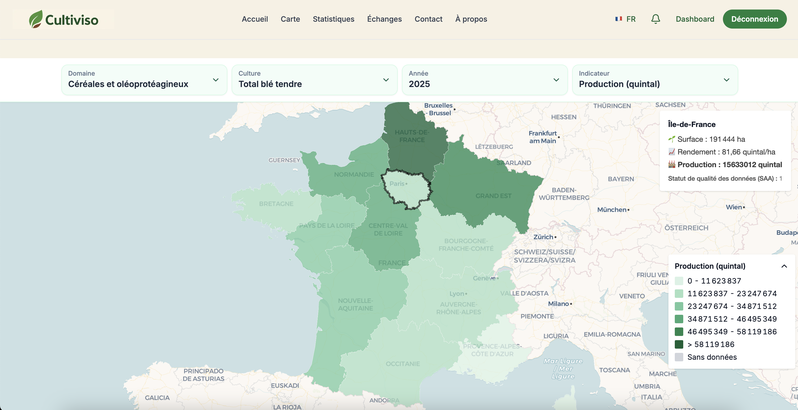
Task: Click swatch for 23 247 674 - 34 871 512
Action: tap(679, 306)
